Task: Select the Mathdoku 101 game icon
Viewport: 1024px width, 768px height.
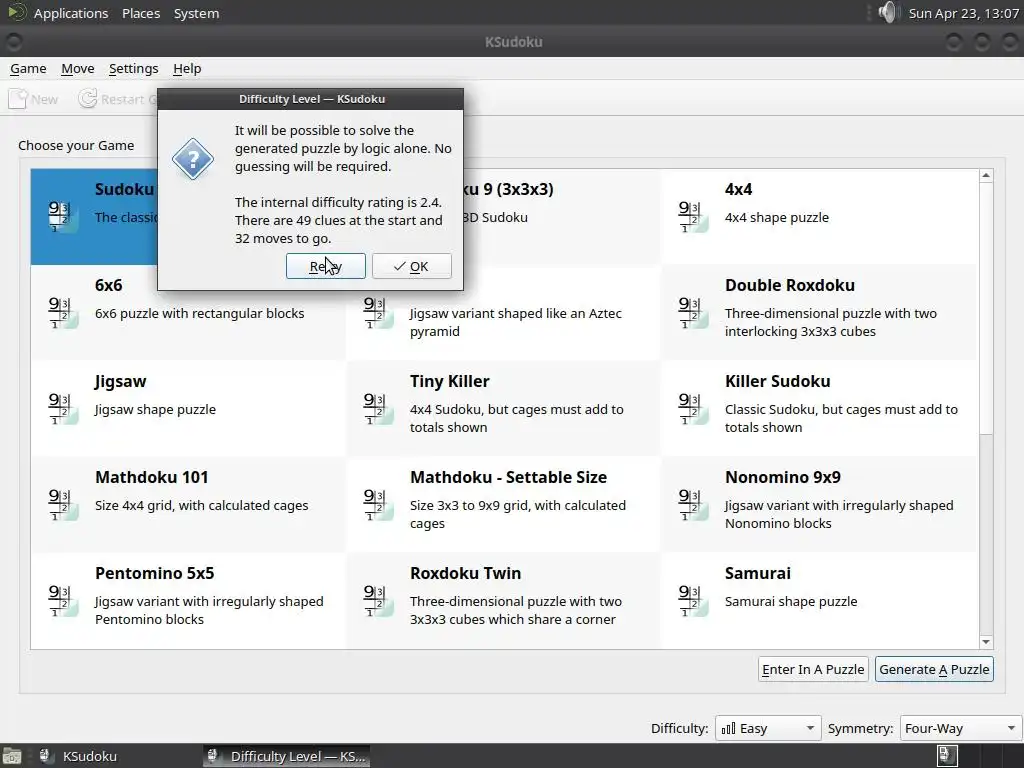Action: (x=62, y=504)
